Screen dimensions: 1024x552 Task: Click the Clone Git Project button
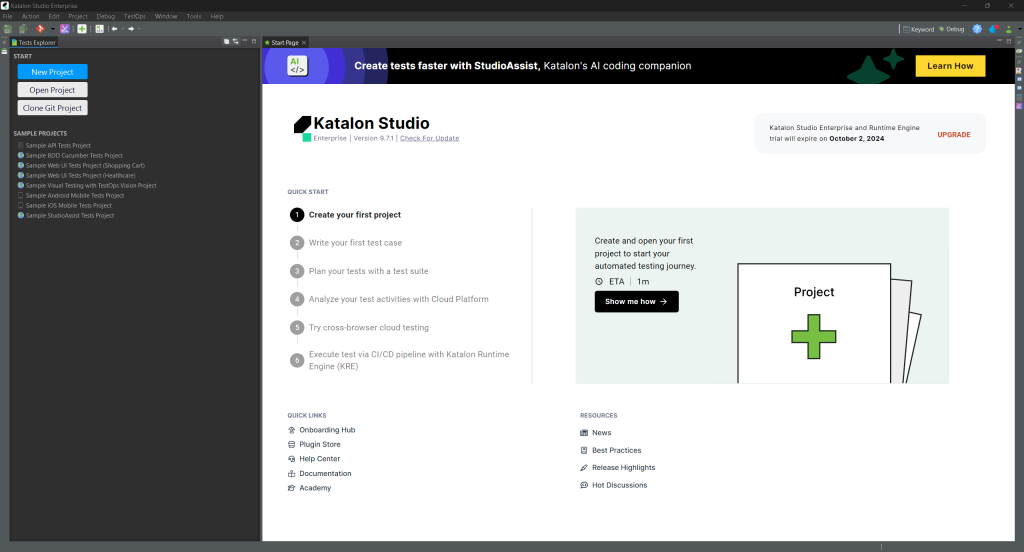tap(52, 108)
